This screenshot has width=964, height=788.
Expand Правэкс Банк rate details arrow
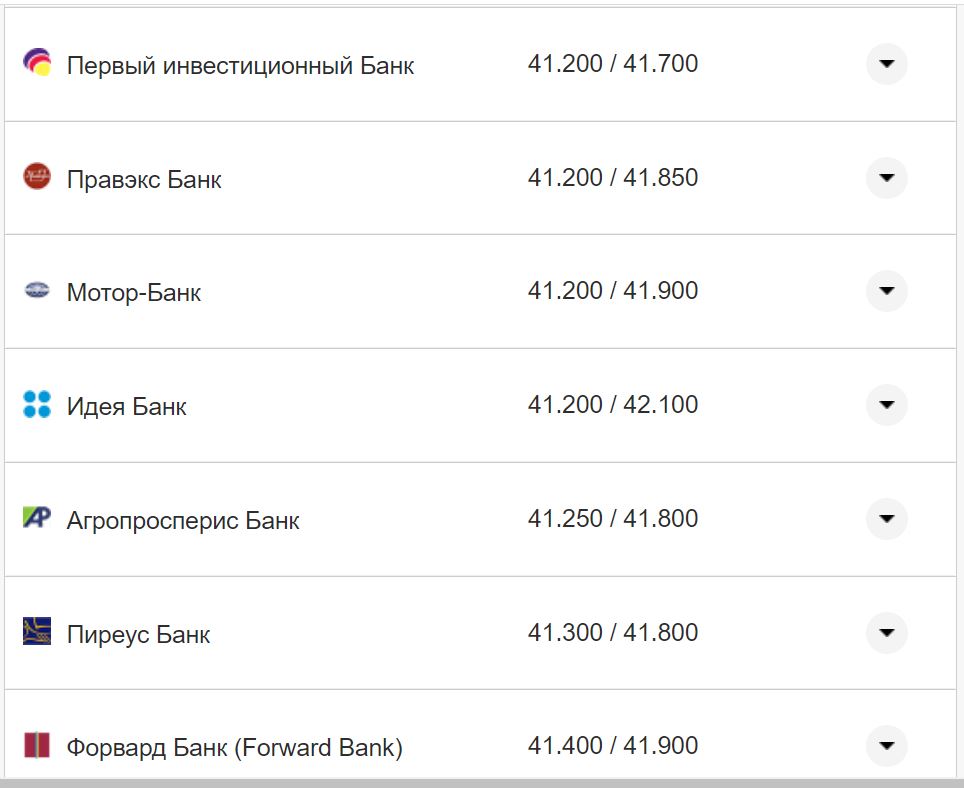[x=886, y=178]
